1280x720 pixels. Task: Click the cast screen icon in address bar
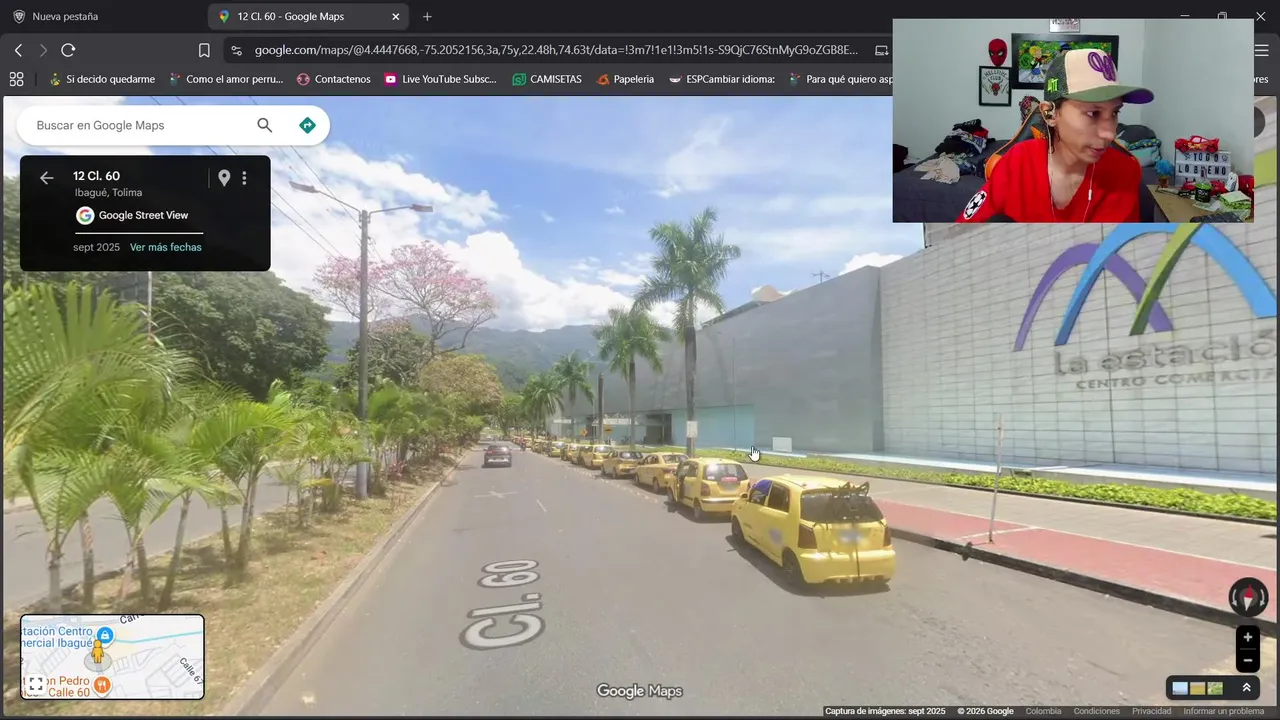coord(881,50)
